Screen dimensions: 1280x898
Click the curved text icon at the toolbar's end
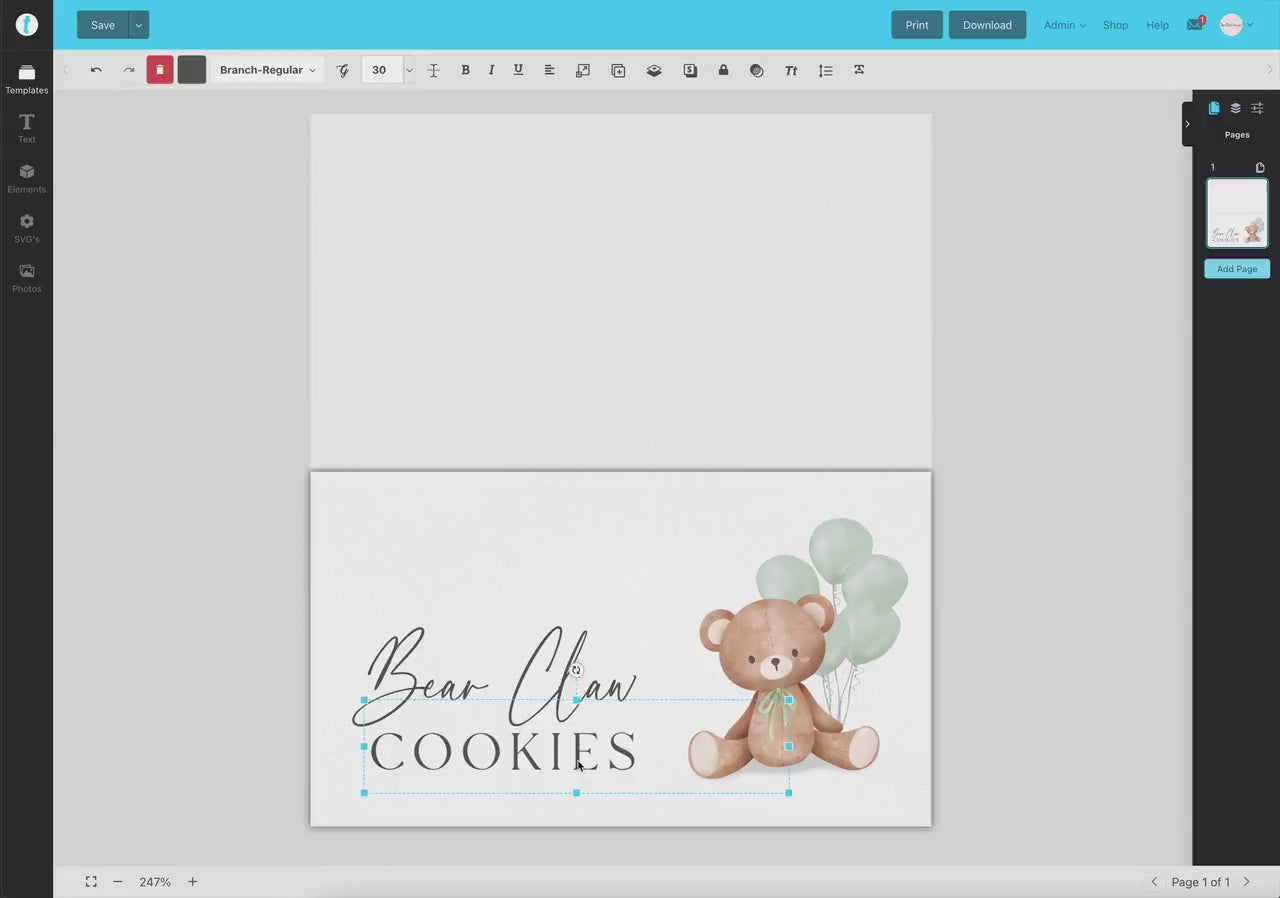(859, 70)
